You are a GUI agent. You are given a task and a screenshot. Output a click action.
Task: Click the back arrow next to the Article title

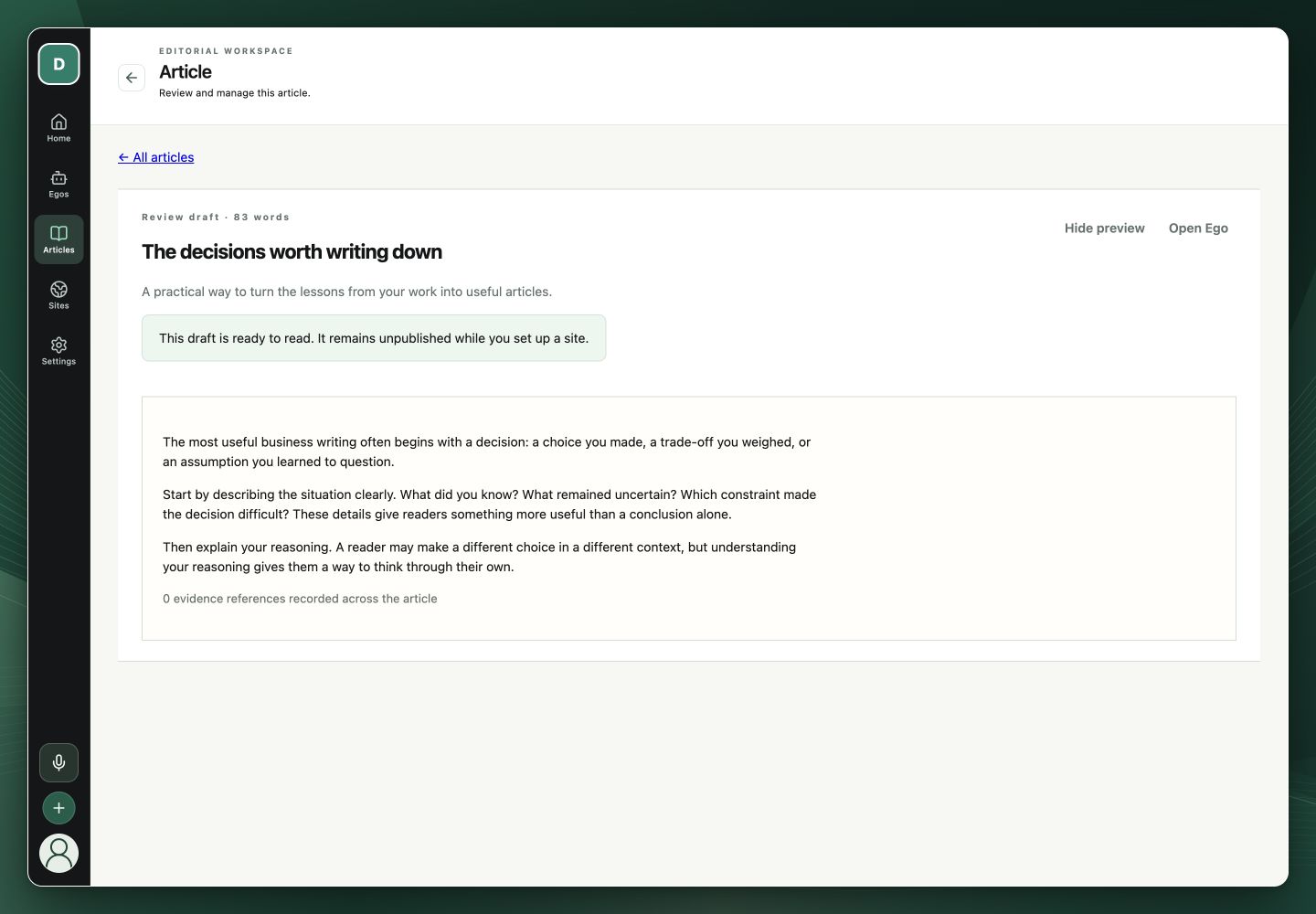coord(132,78)
